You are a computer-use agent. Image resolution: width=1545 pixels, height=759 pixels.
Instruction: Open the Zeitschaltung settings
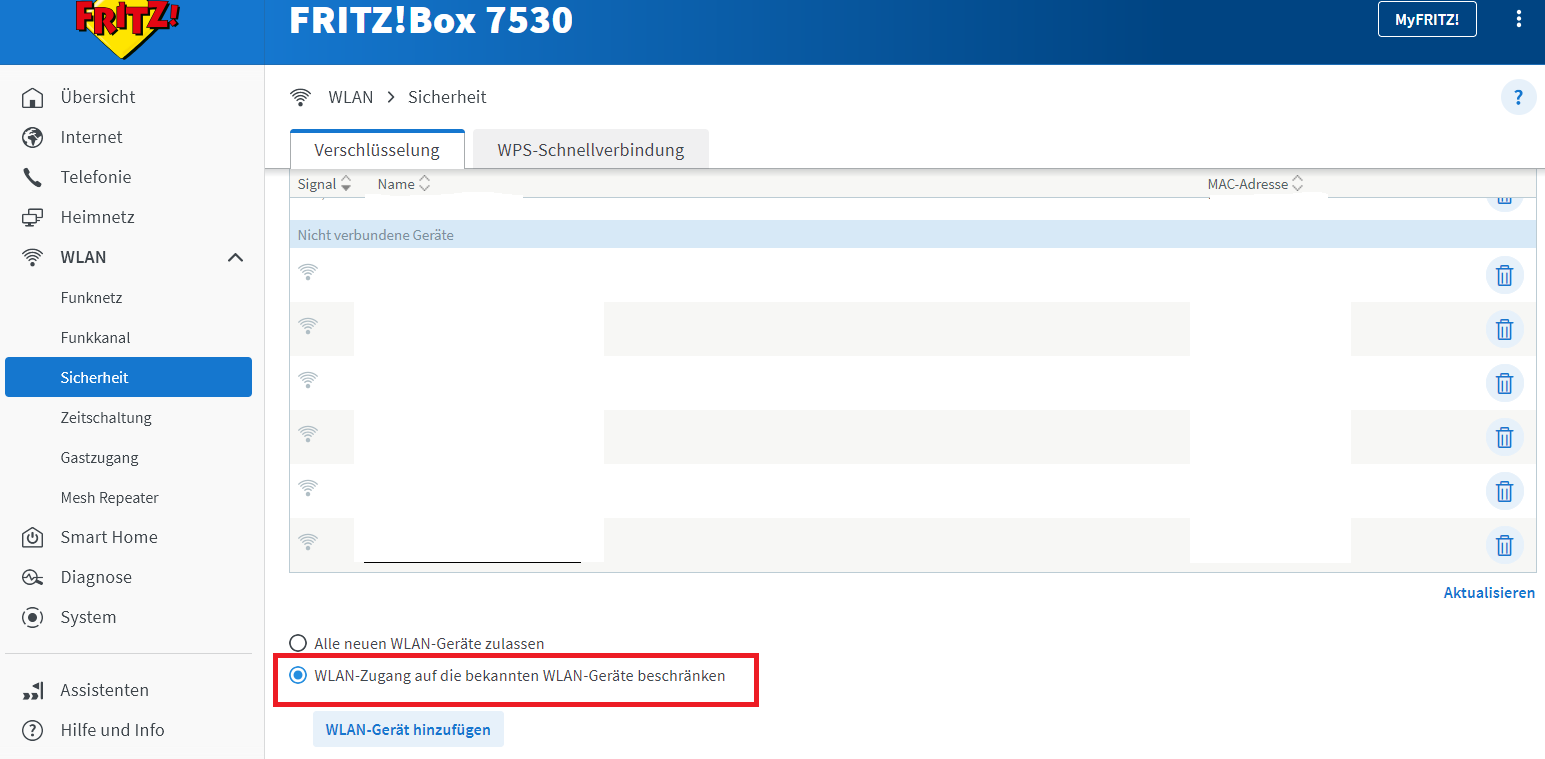(x=106, y=418)
